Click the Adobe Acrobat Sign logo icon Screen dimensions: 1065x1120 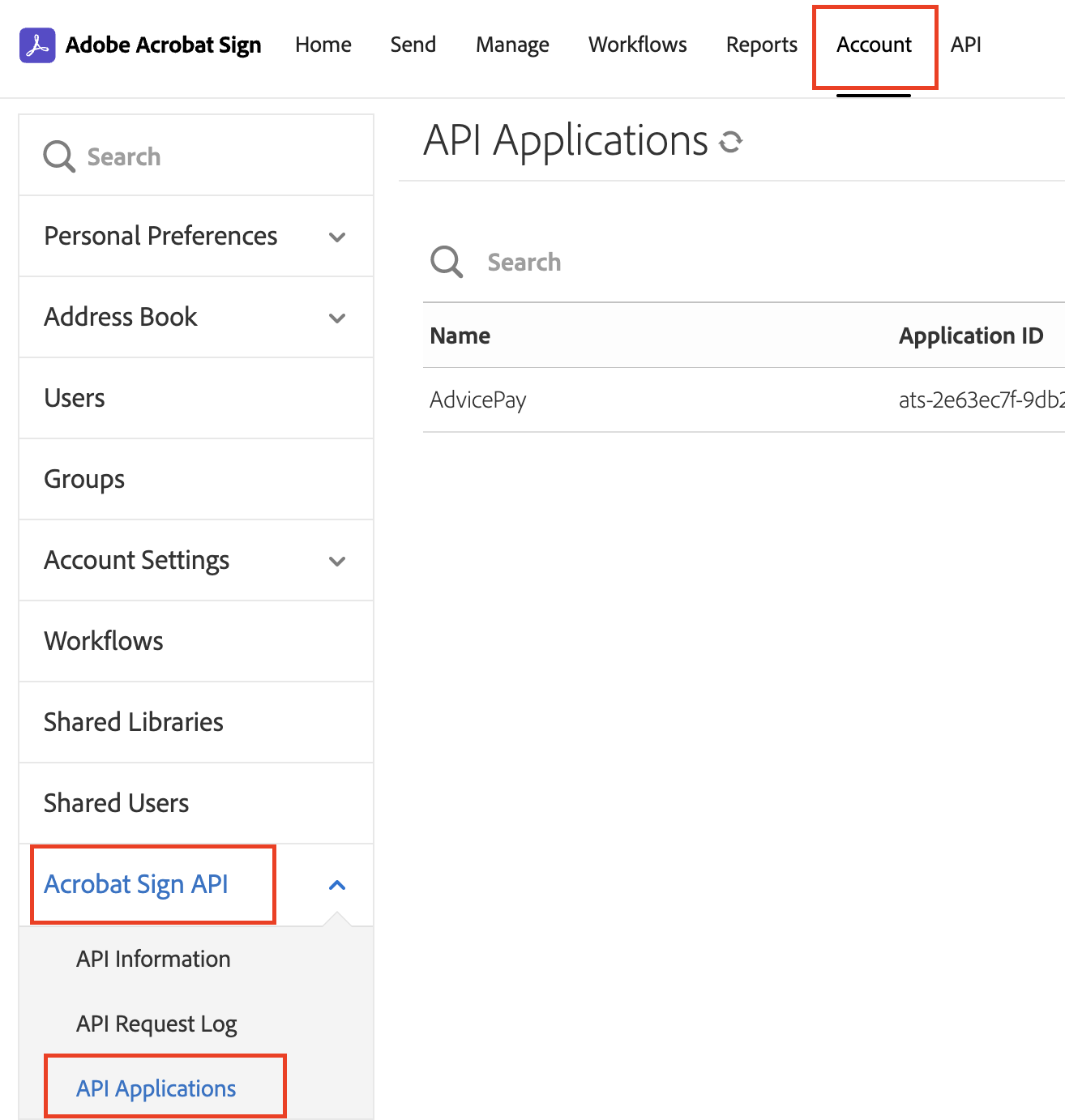tap(37, 45)
